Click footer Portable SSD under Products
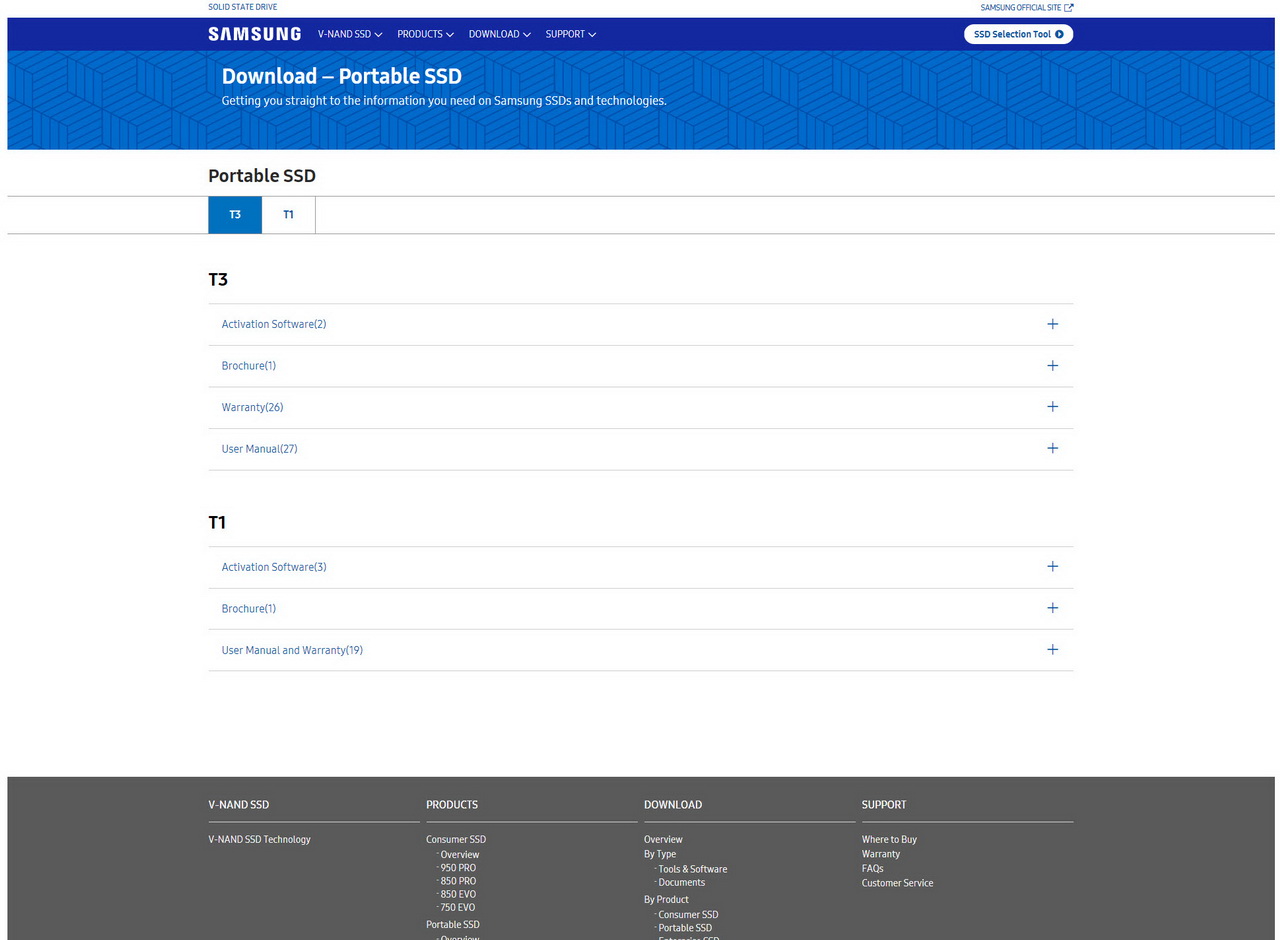Screen dimensions: 1280x940 (453, 924)
